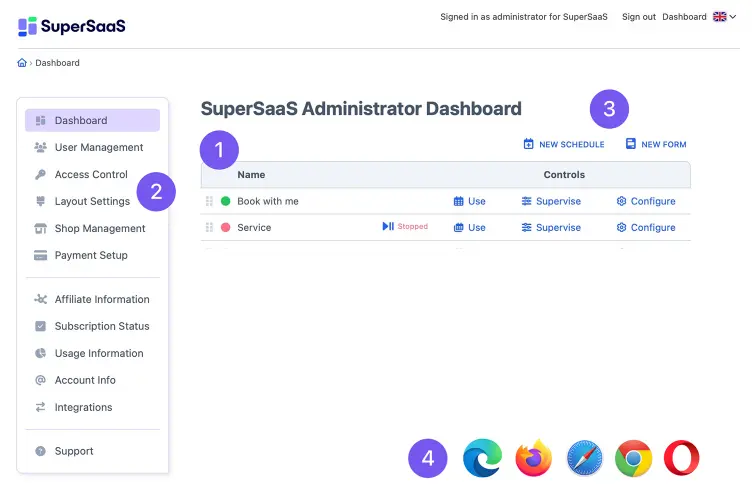Viewport: 752px width, 492px height.
Task: Click the SuperSaaS Administrator Dashboard heading
Action: (x=361, y=109)
